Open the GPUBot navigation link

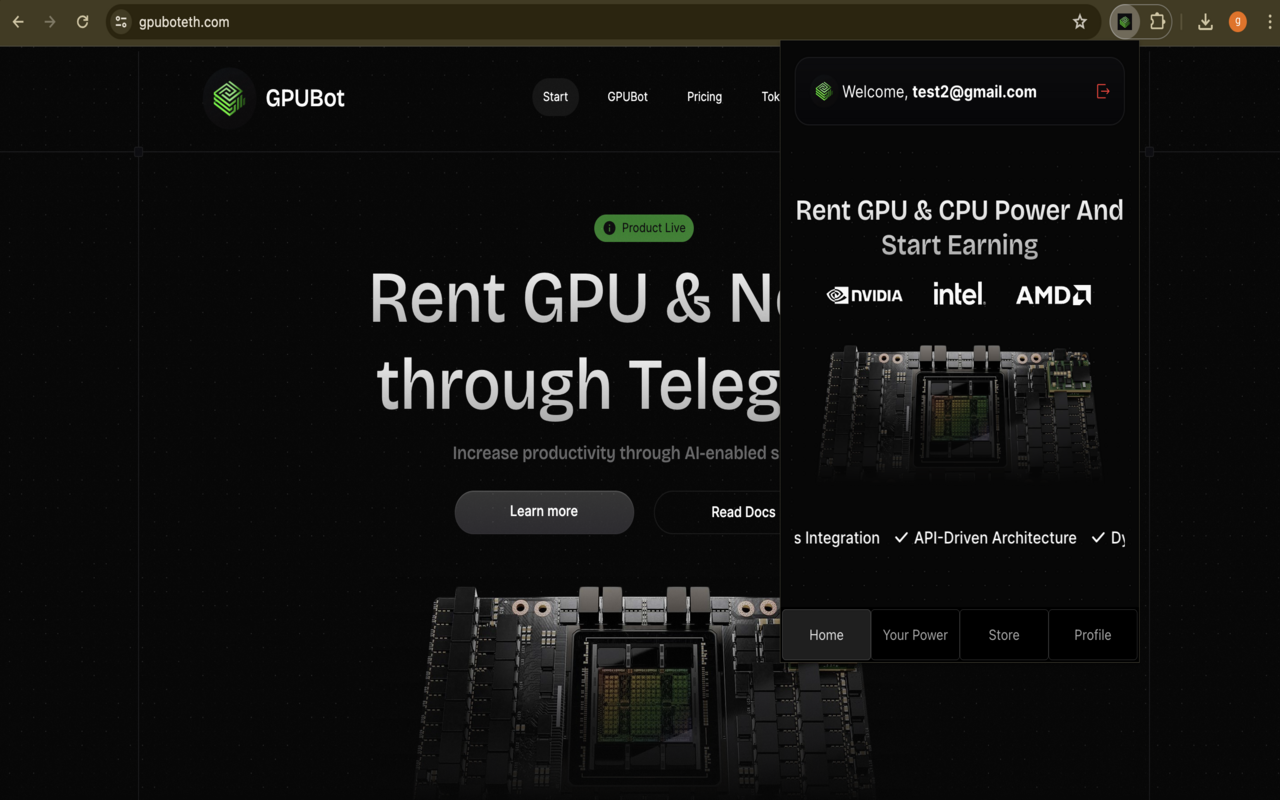point(627,97)
